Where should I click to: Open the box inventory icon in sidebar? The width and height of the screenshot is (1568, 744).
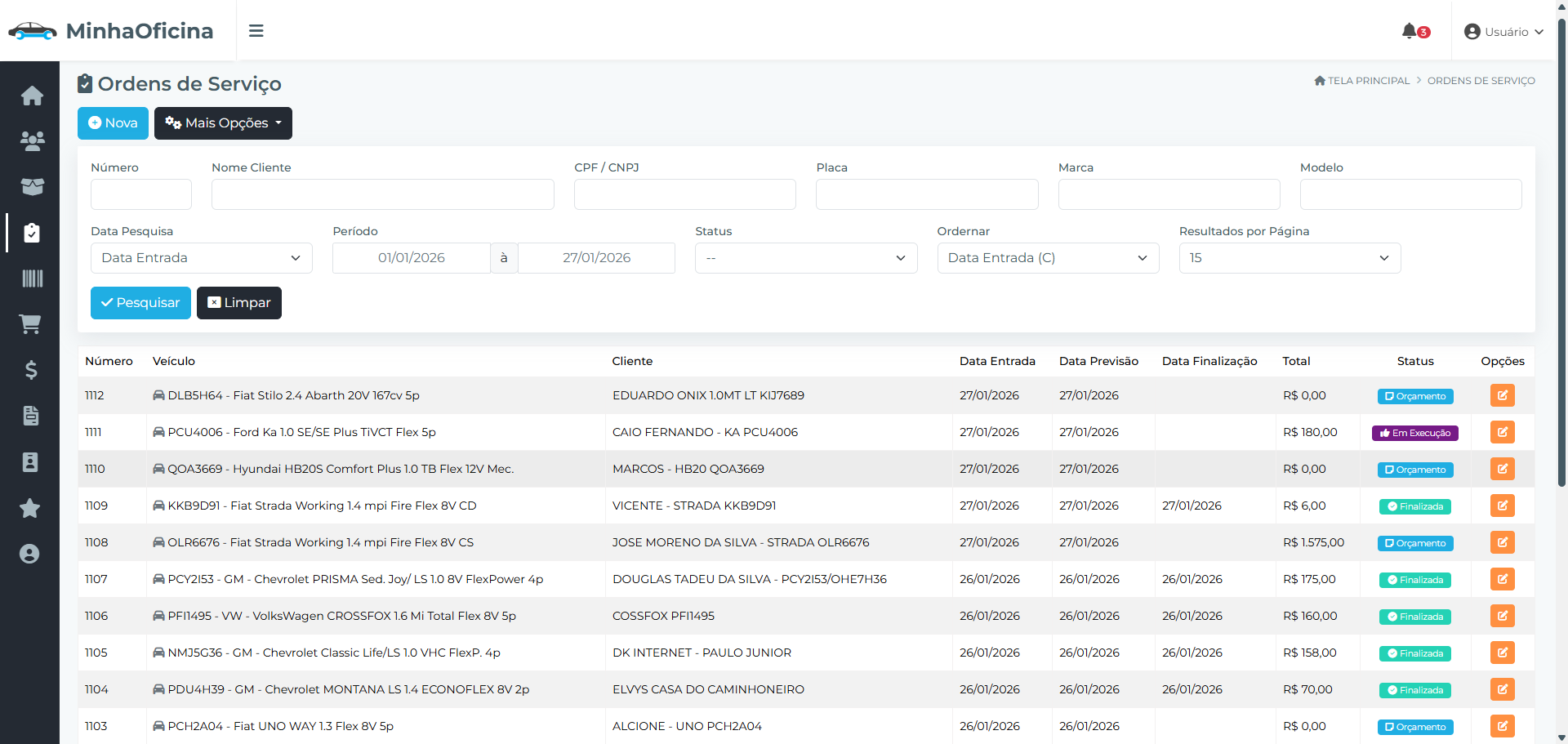pos(32,187)
